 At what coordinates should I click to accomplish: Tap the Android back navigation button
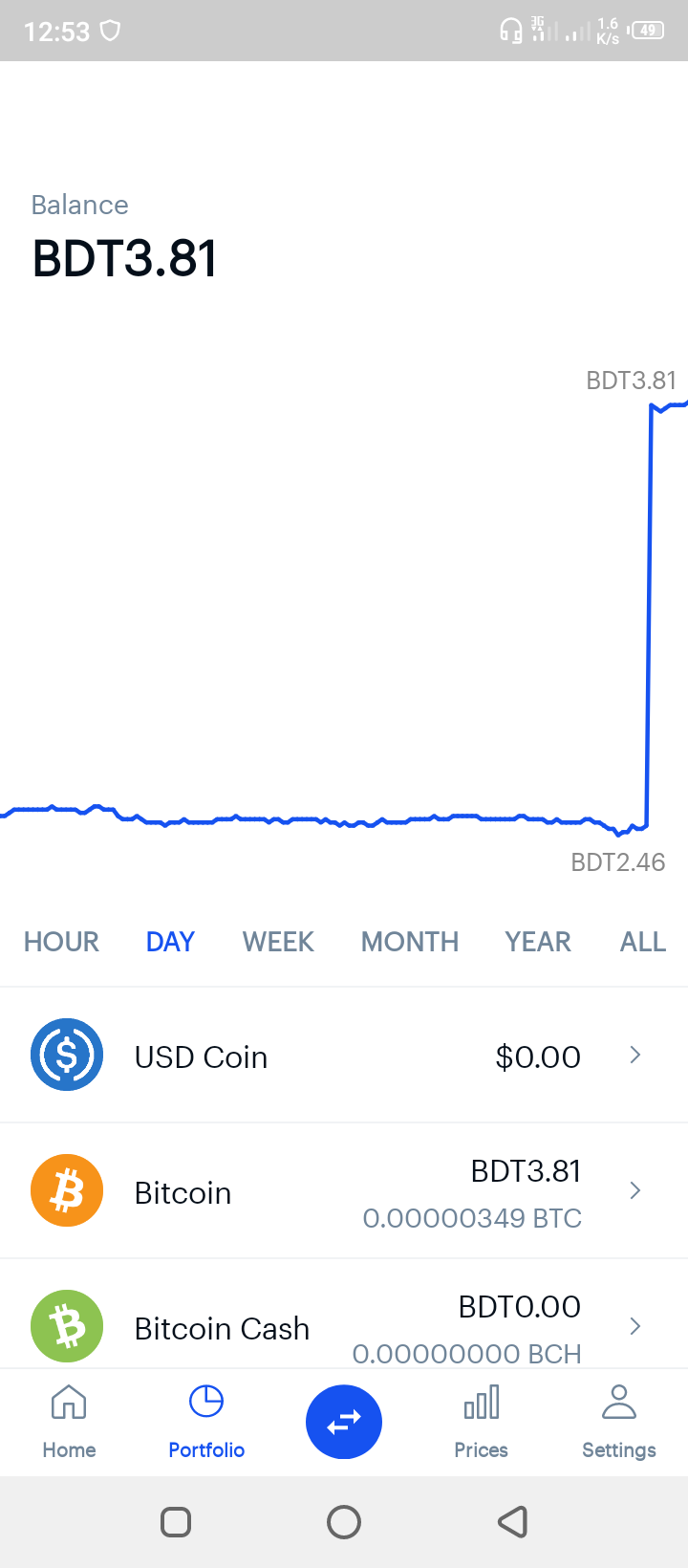click(x=513, y=1521)
